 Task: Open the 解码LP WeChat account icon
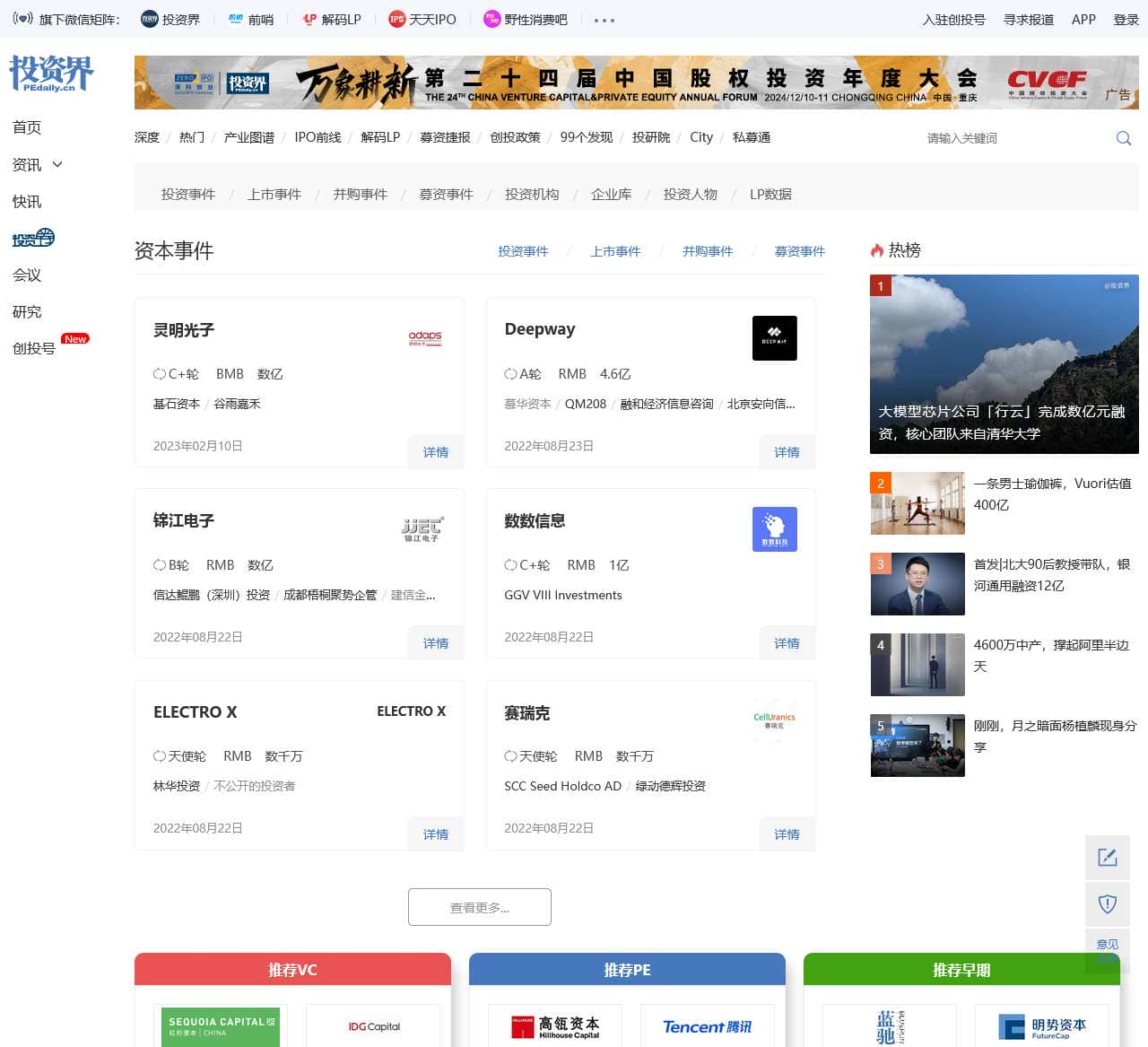tap(309, 19)
